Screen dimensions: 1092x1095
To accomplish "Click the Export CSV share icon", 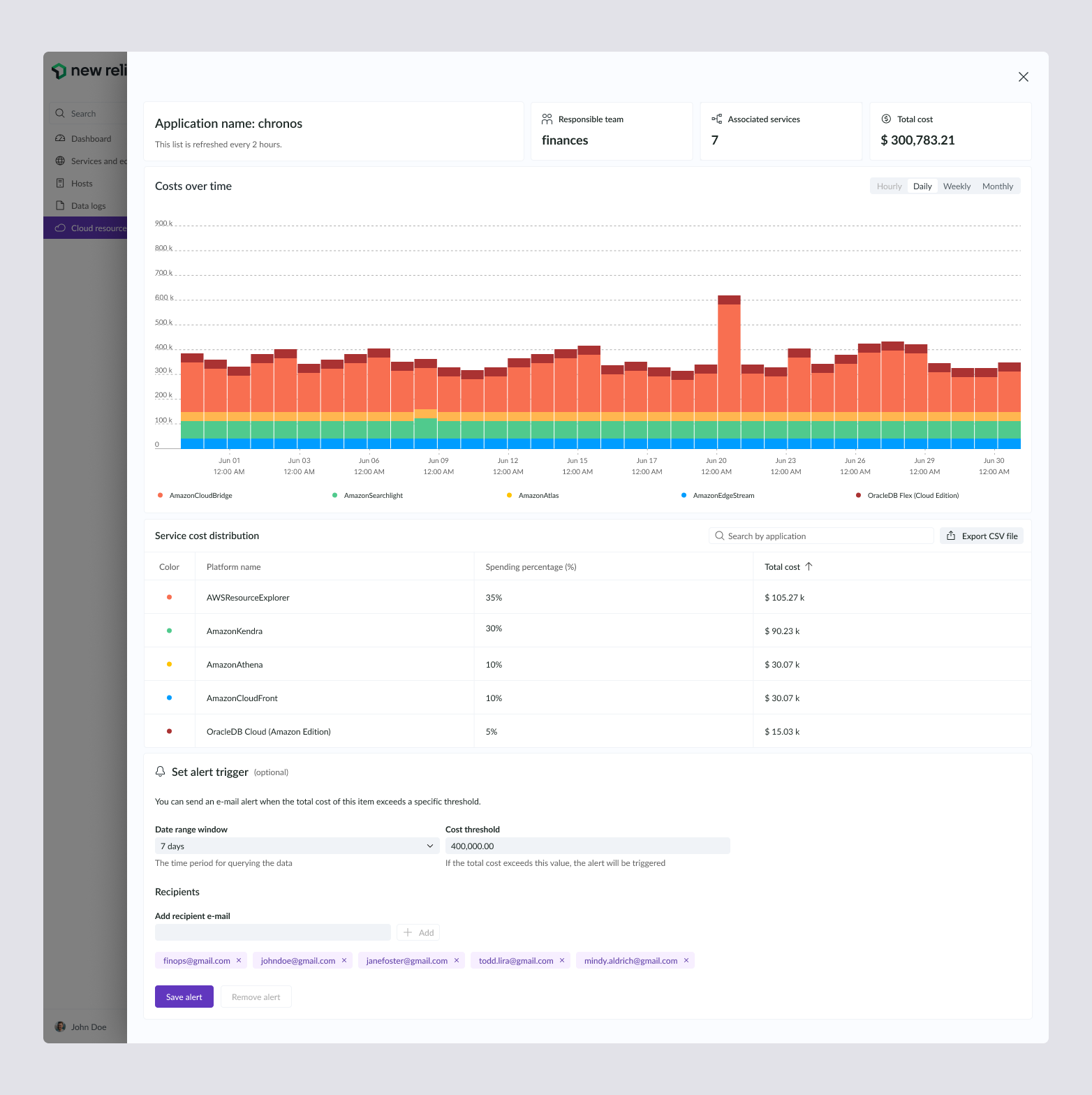I will (951, 536).
